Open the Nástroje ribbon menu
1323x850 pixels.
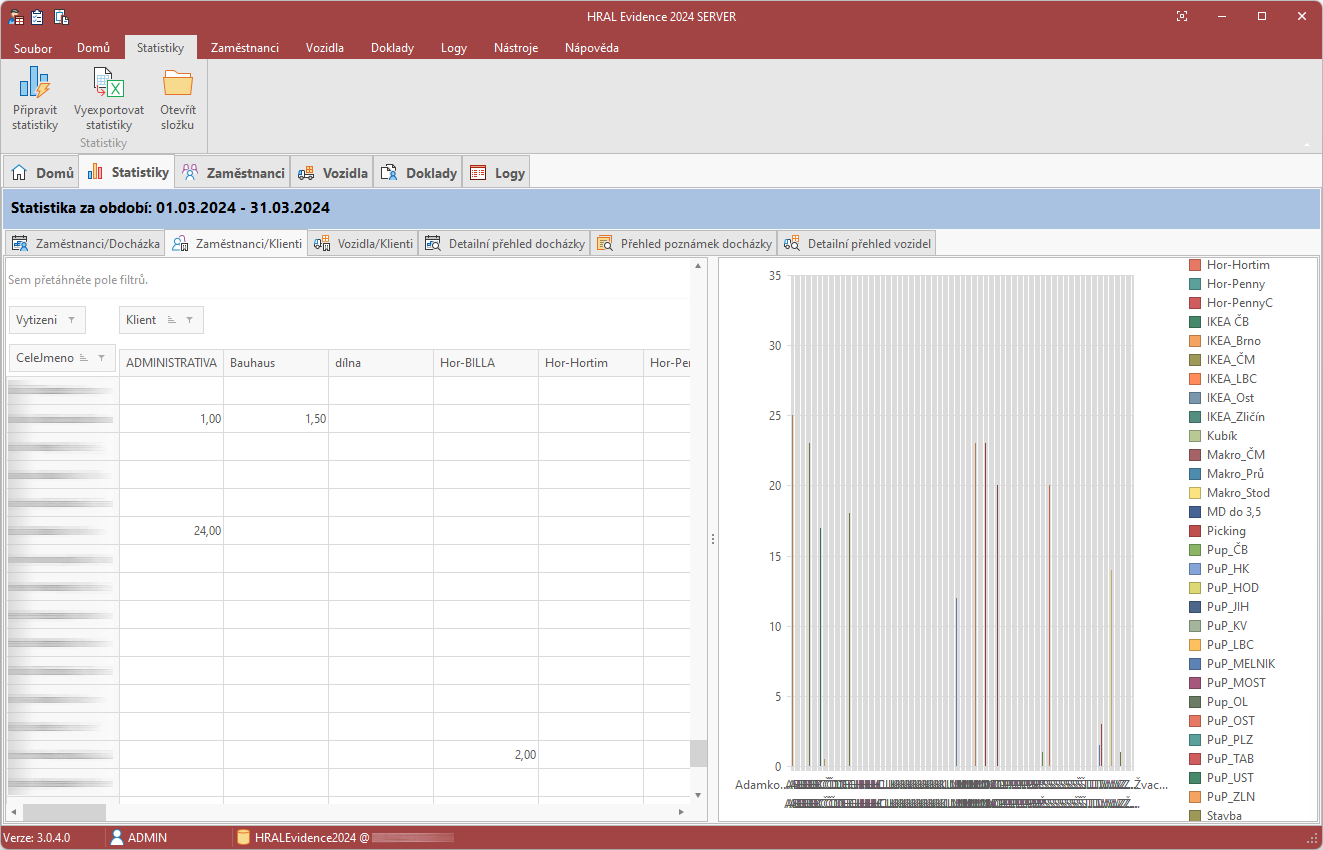[516, 47]
